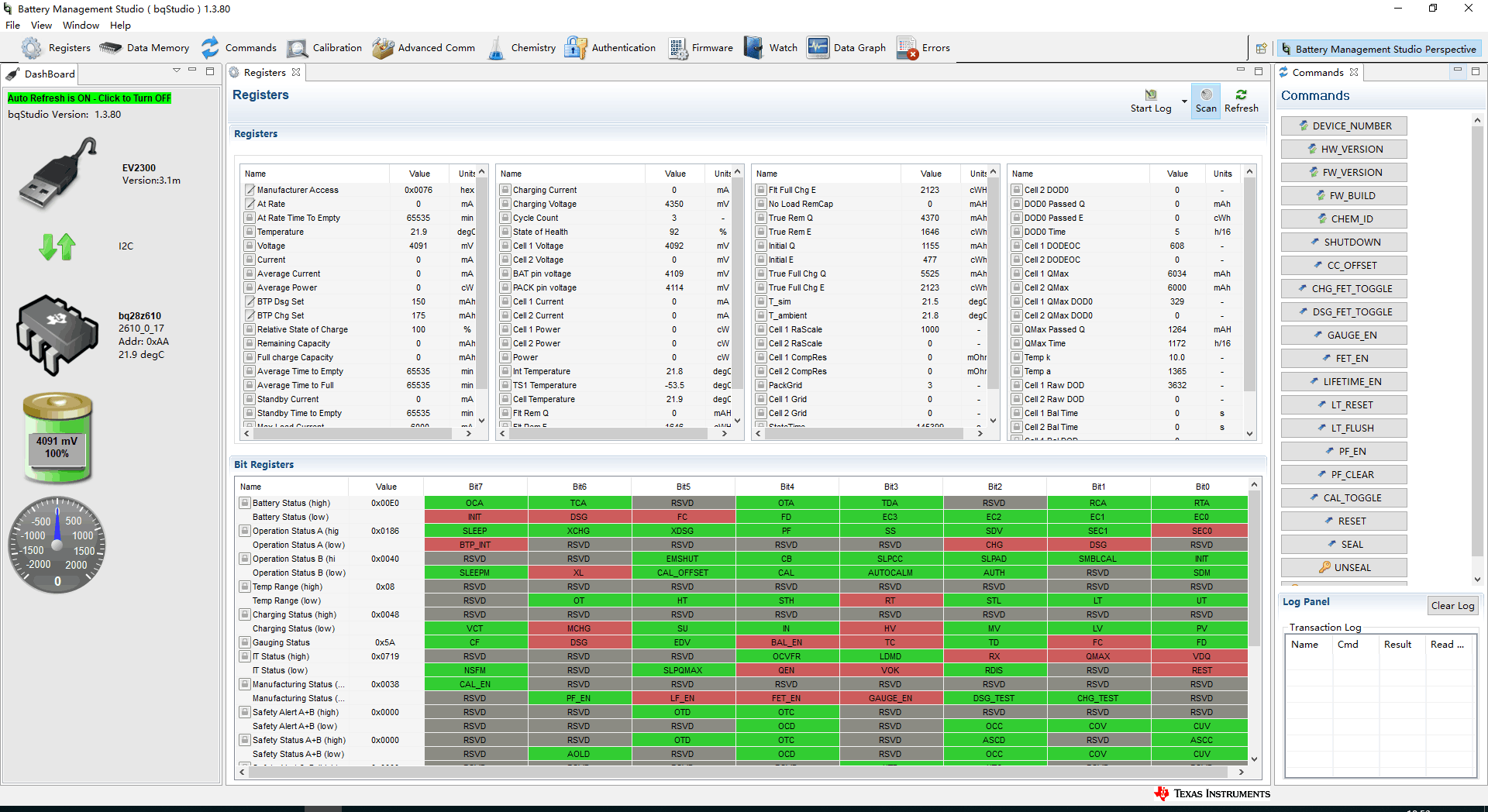This screenshot has height=812, width=1488.
Task: Open the Firmware toolbar icon
Action: pos(678,48)
